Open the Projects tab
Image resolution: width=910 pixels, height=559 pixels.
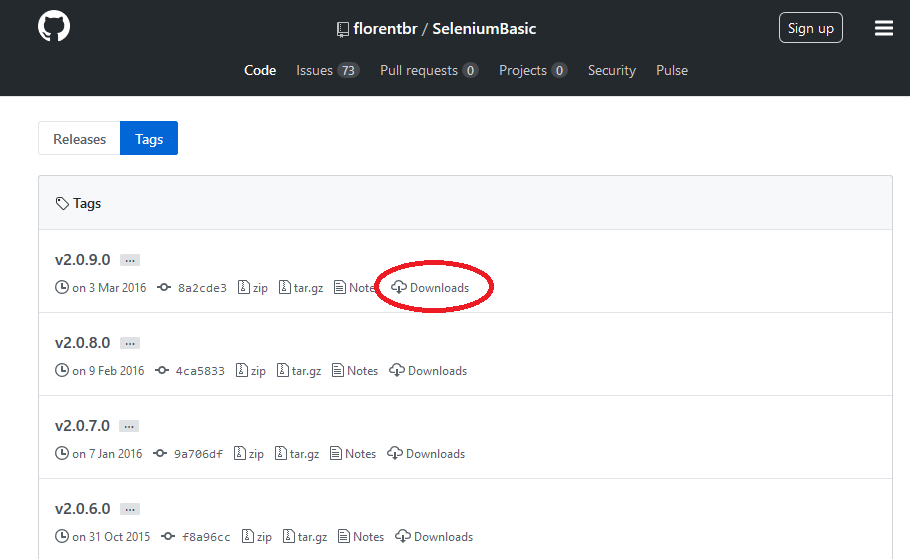point(533,70)
